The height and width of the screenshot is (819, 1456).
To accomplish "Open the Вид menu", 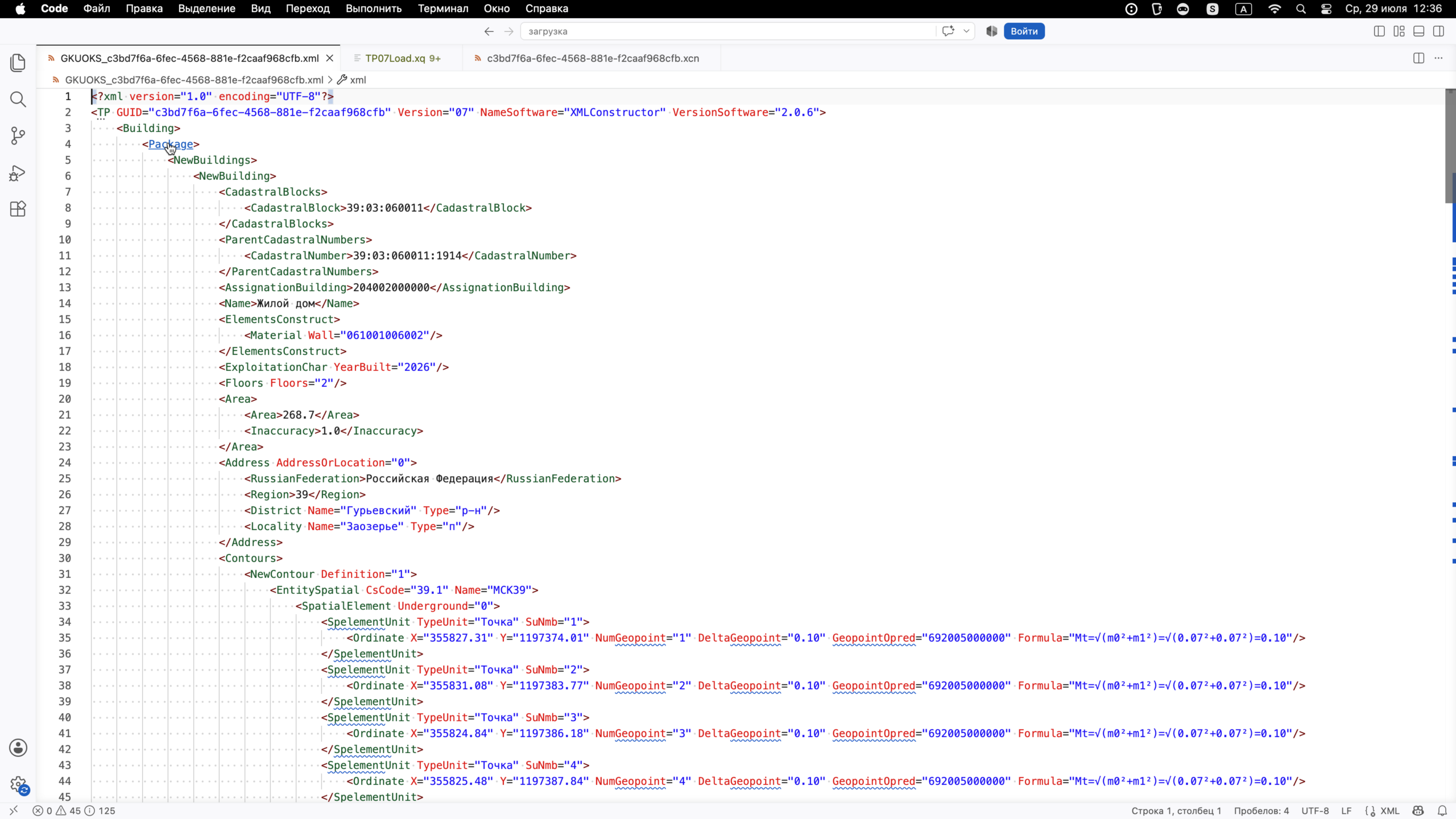I will pos(261,9).
